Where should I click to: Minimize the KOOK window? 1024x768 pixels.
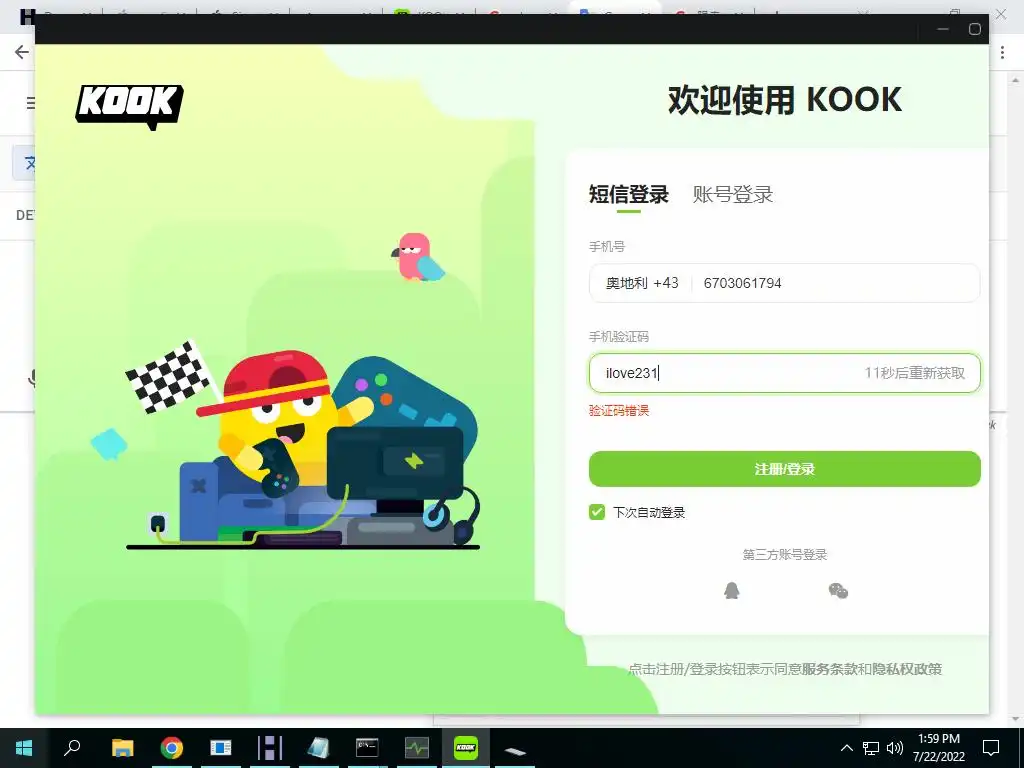[x=942, y=29]
